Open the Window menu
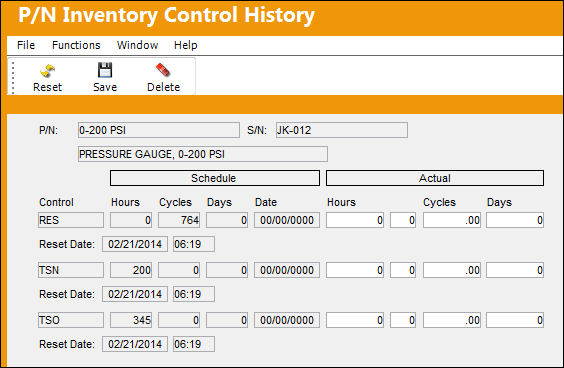The width and height of the screenshot is (564, 368). [x=137, y=45]
